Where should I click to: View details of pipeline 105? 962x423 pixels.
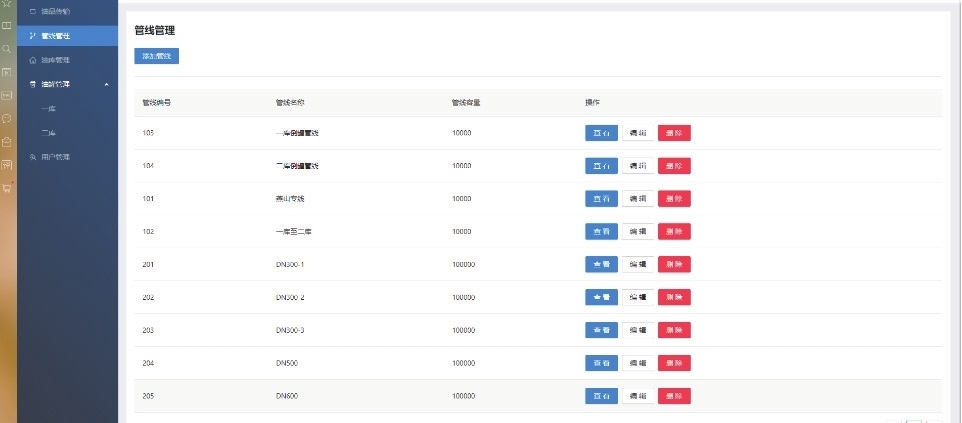click(601, 133)
